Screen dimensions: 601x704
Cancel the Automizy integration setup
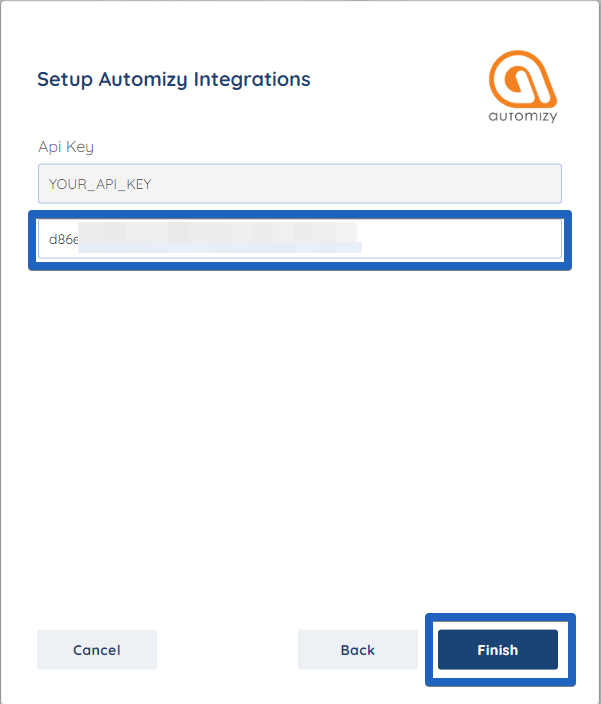97,649
